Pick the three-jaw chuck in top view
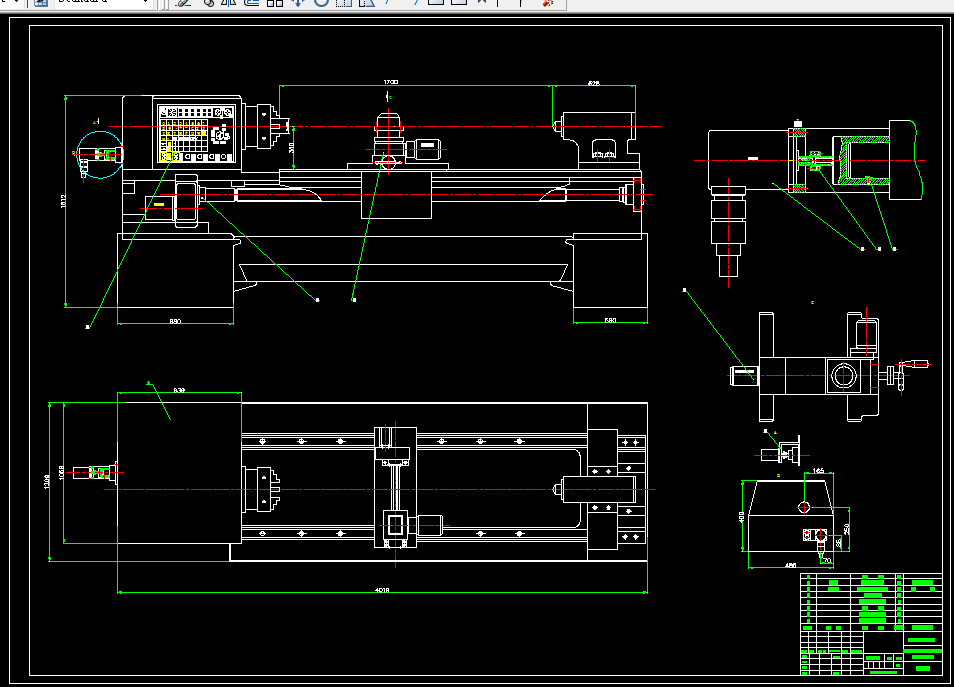Screen dimensions: 954x687 (262, 489)
